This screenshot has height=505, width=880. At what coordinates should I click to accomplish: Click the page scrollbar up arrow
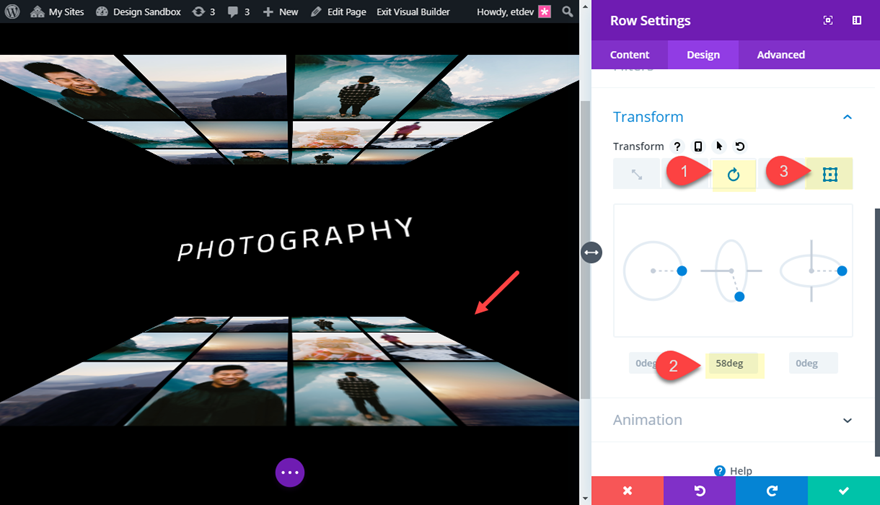[x=585, y=7]
